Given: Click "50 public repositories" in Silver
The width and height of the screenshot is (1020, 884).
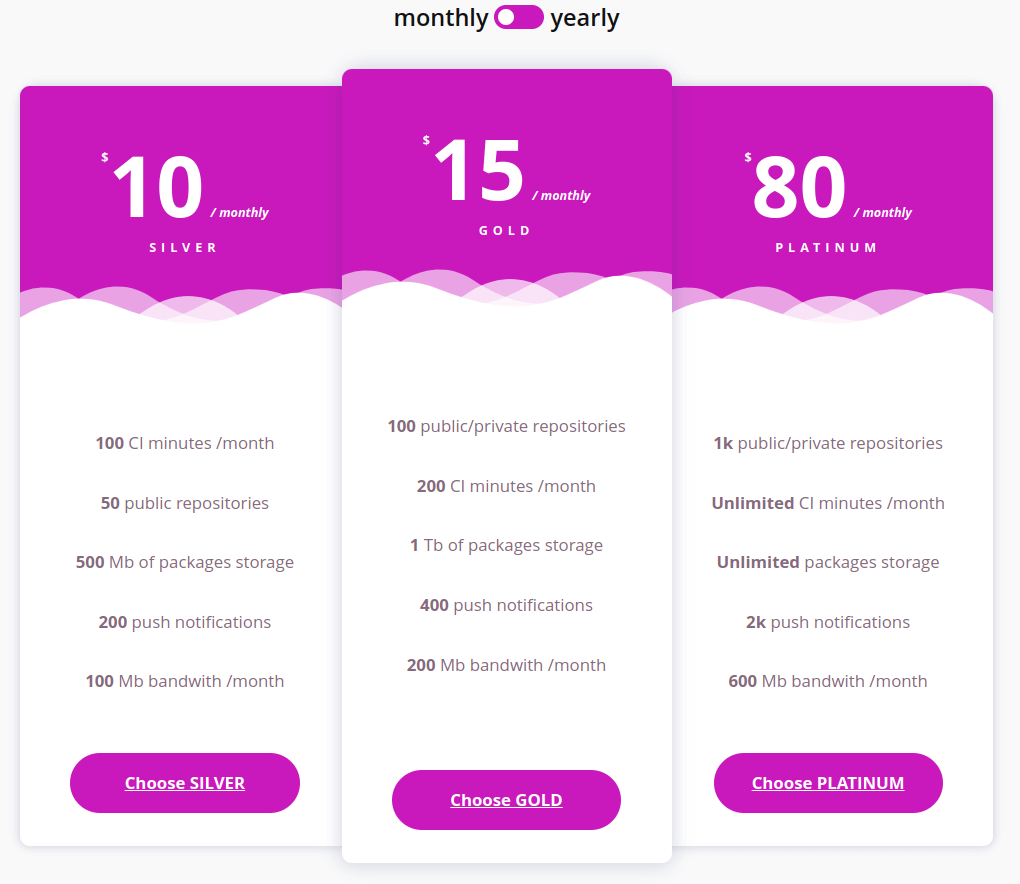Looking at the screenshot, I should click(185, 503).
